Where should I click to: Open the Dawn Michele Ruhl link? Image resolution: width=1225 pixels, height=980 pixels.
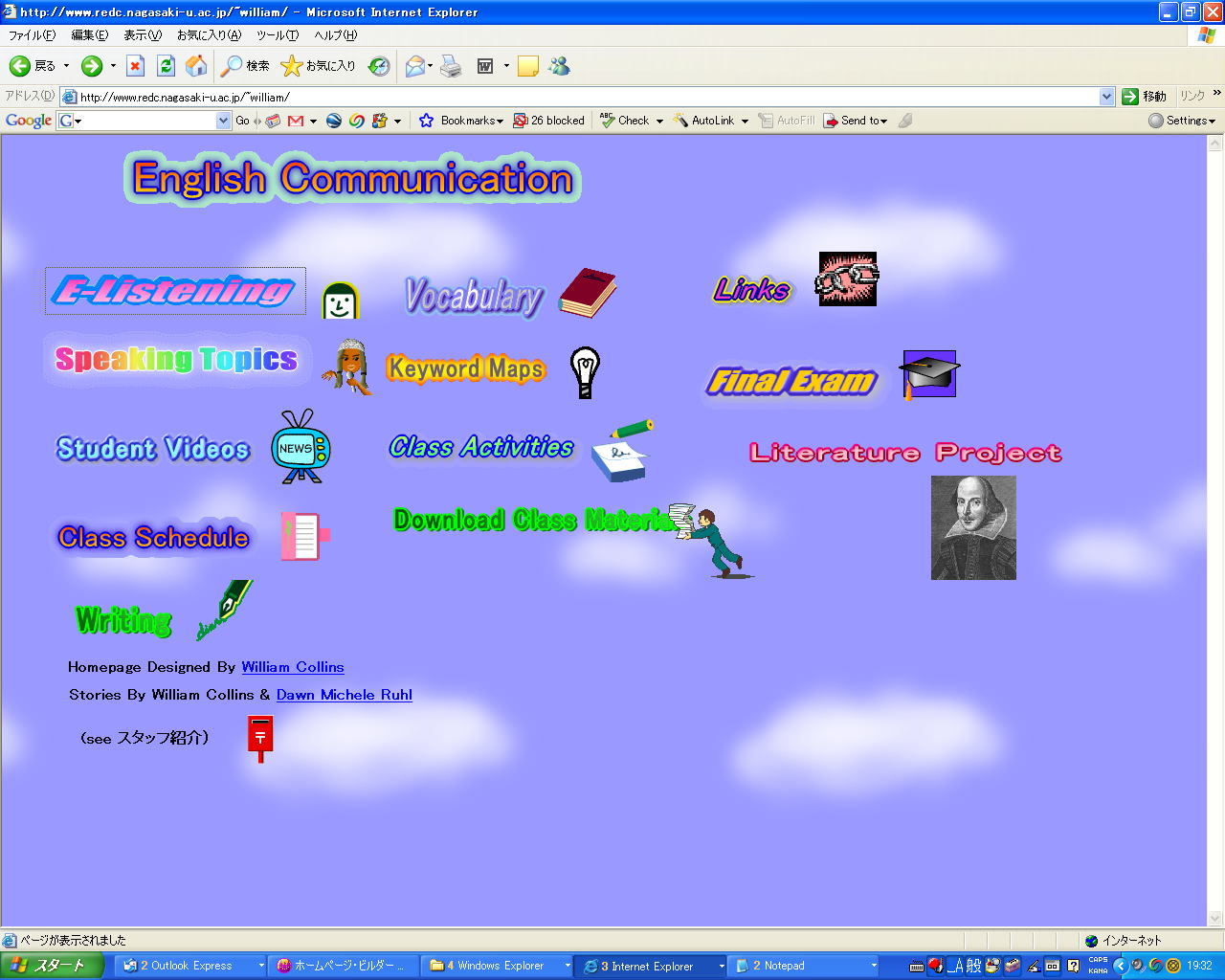[x=344, y=695]
